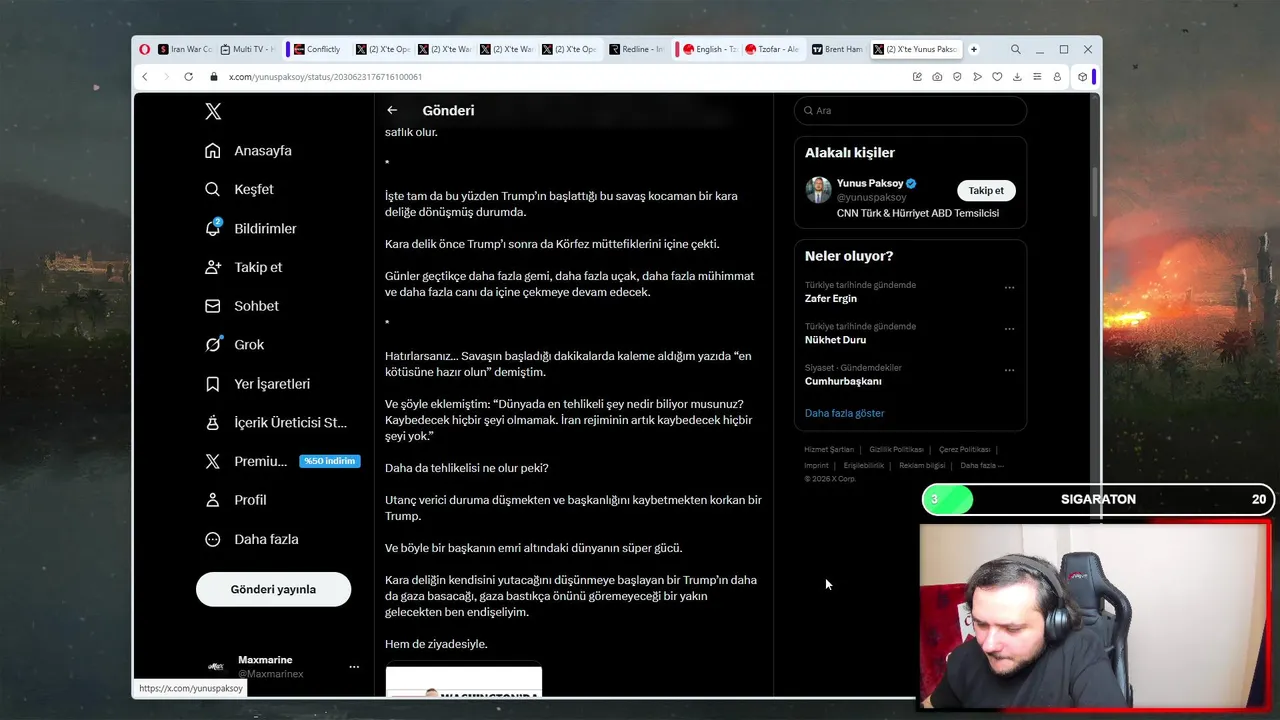Viewport: 1280px width, 720px height.
Task: Click the X logo in the sidebar
Action: point(213,112)
